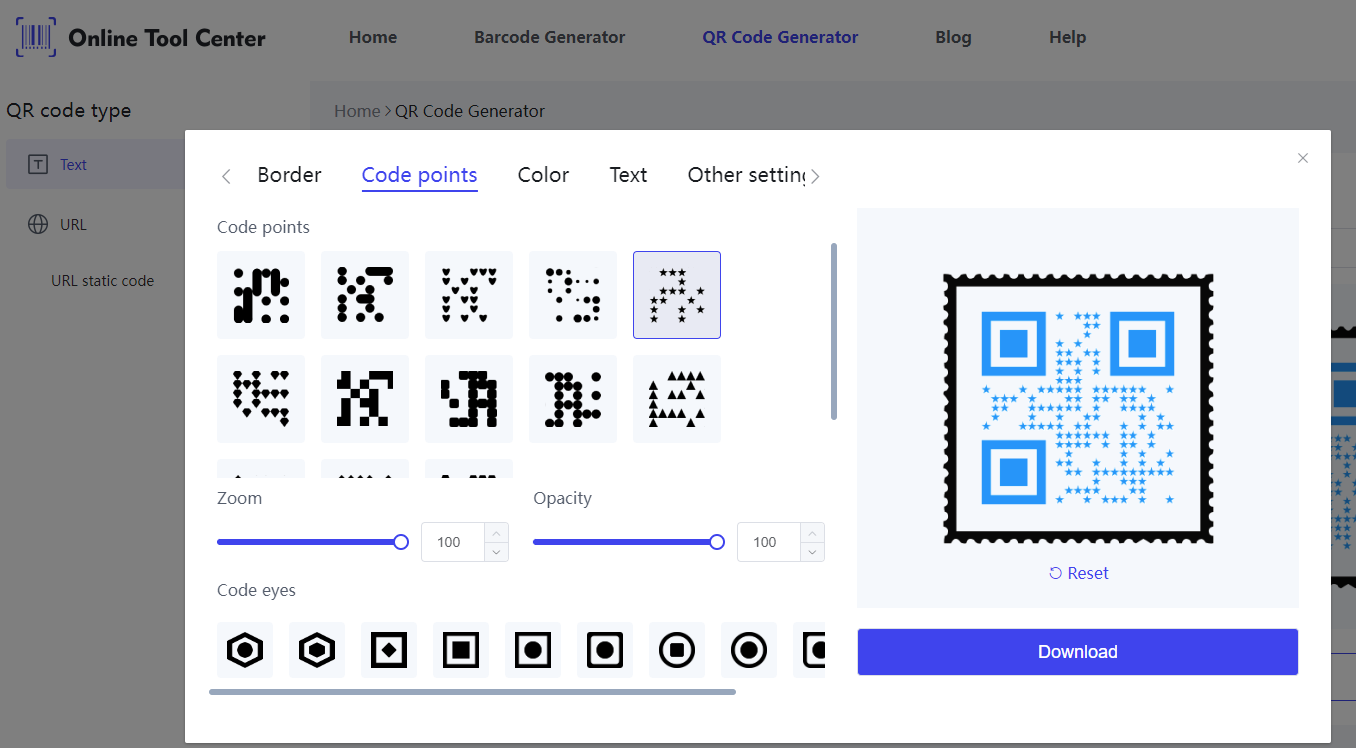
Task: Select the rounded-bar code points pattern
Action: [x=261, y=295]
